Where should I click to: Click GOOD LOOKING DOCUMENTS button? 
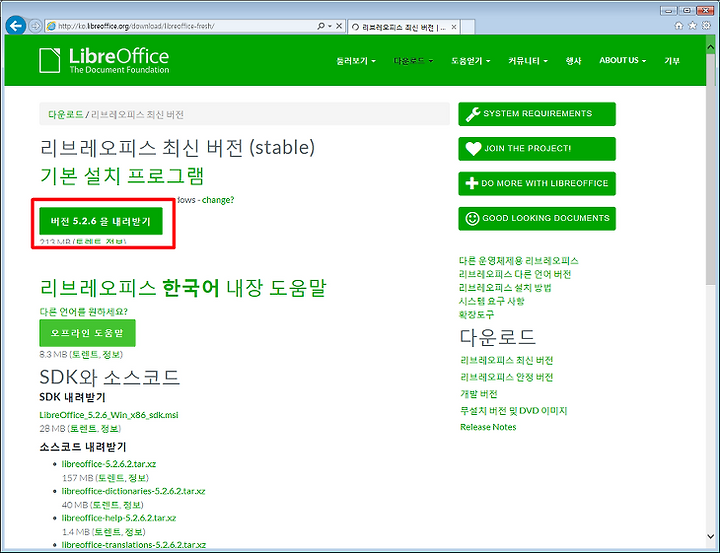click(x=537, y=218)
